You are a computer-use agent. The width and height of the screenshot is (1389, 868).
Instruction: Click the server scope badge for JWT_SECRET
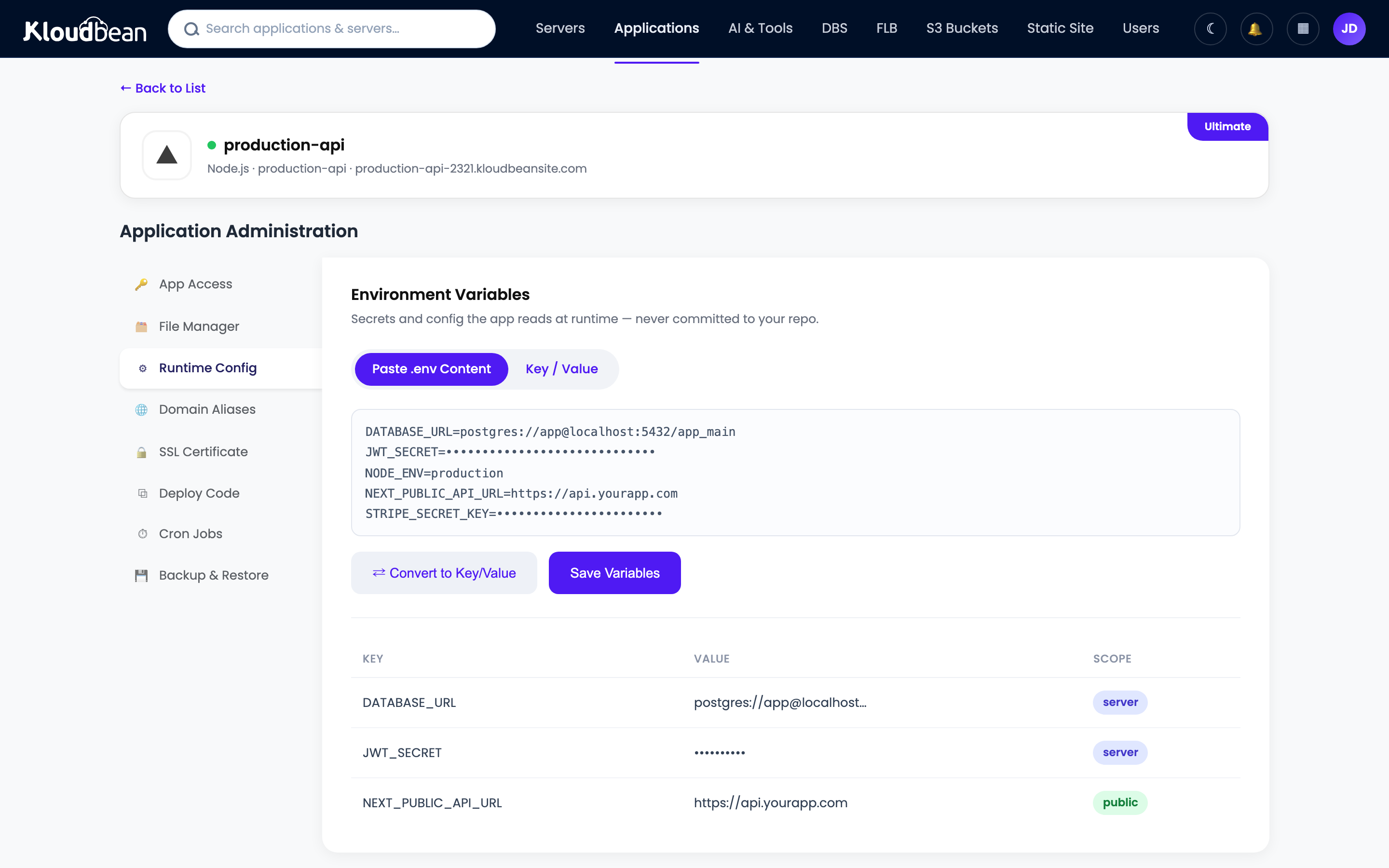[1120, 753]
